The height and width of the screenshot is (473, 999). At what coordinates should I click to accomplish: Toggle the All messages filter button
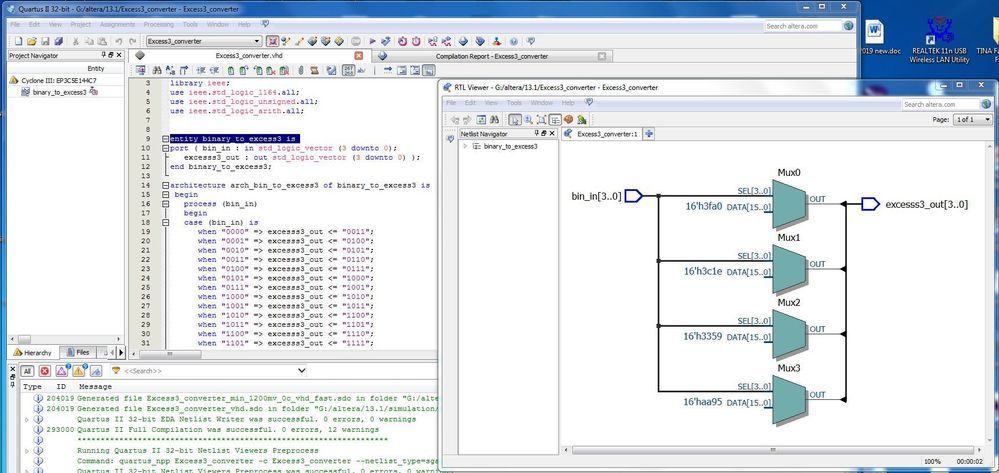[x=27, y=370]
